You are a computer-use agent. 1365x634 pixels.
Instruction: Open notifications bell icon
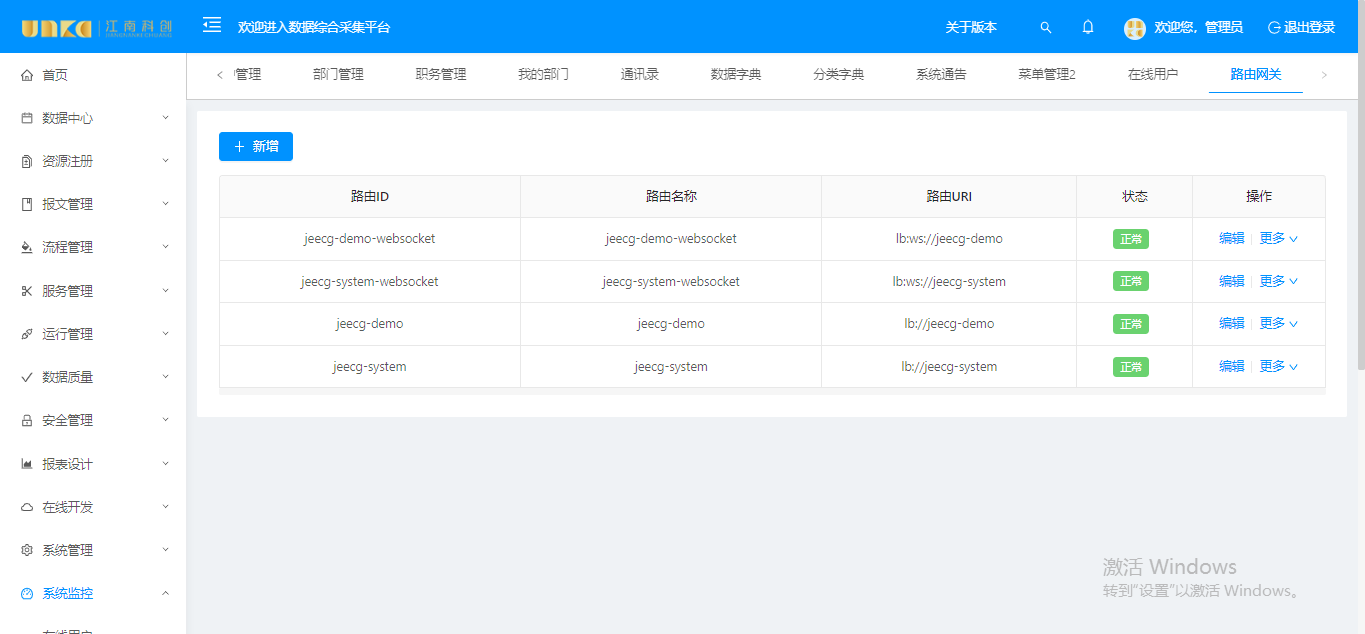(x=1088, y=27)
